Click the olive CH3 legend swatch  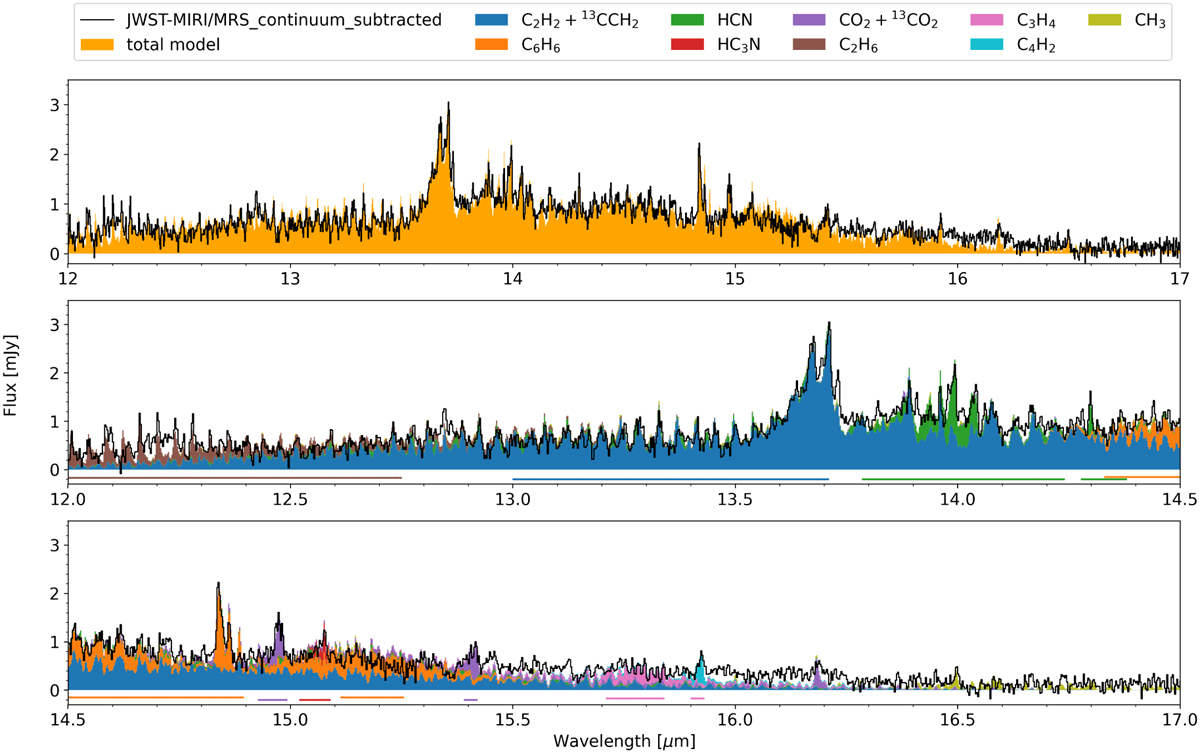[x=1107, y=20]
